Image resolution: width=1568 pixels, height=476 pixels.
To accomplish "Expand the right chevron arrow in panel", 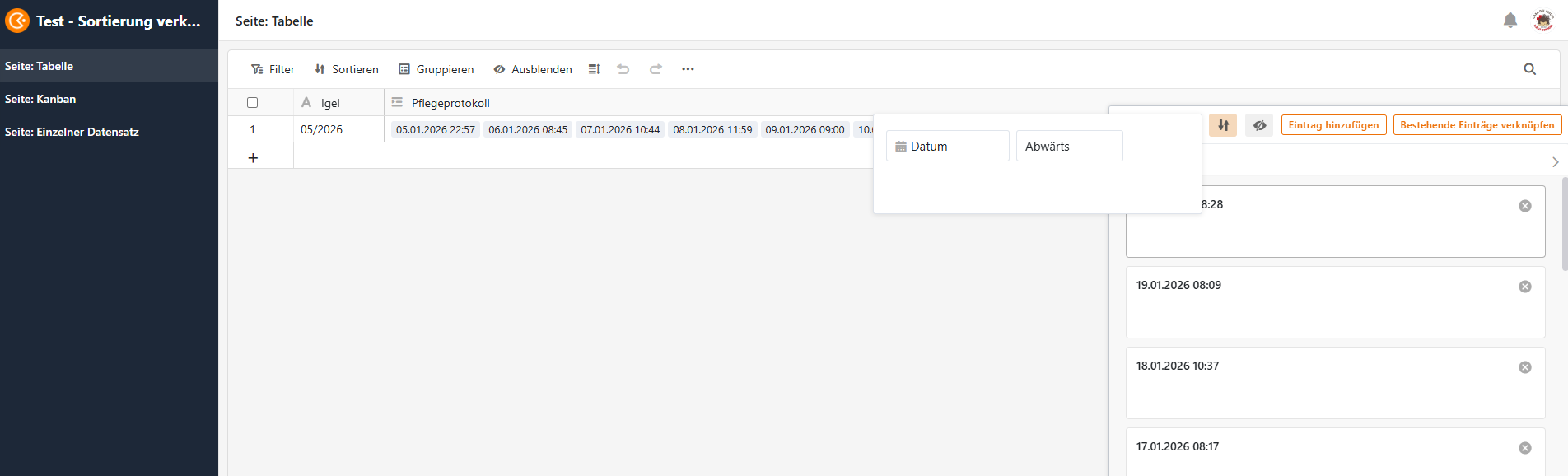I will (x=1555, y=162).
